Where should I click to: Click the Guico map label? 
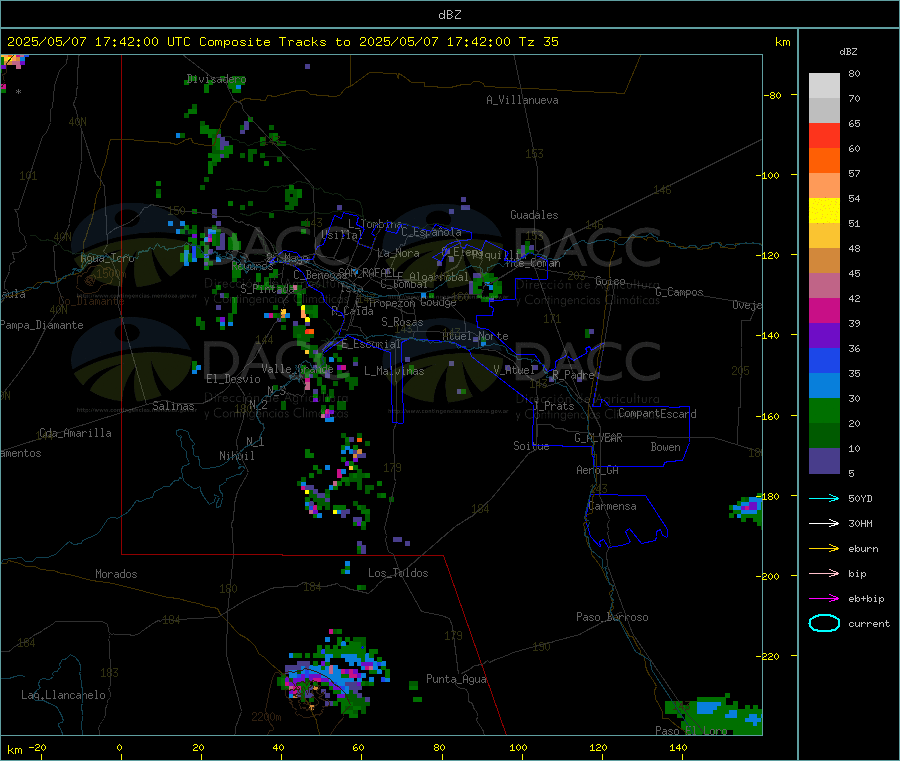[x=610, y=281]
